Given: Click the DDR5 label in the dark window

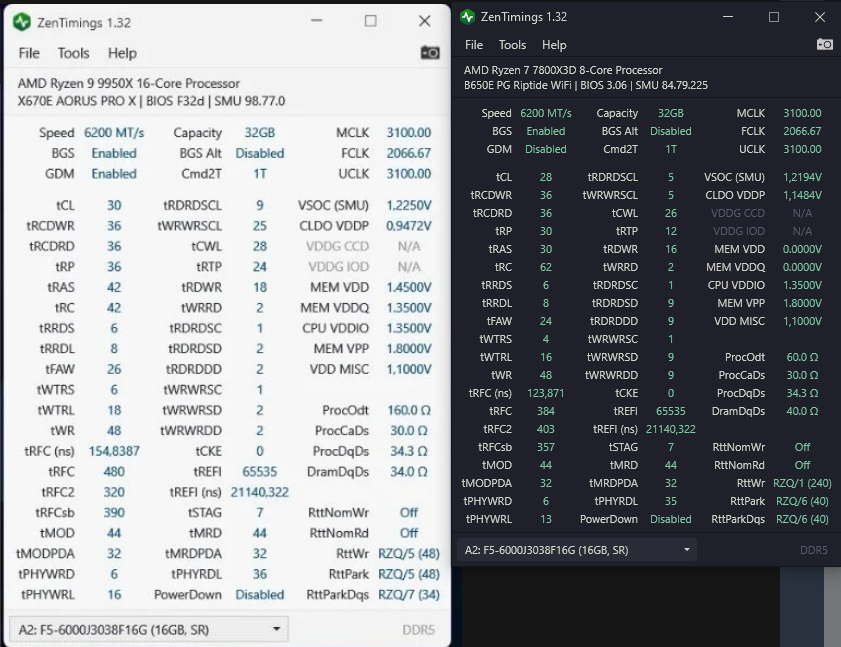Looking at the screenshot, I should coord(814,550).
